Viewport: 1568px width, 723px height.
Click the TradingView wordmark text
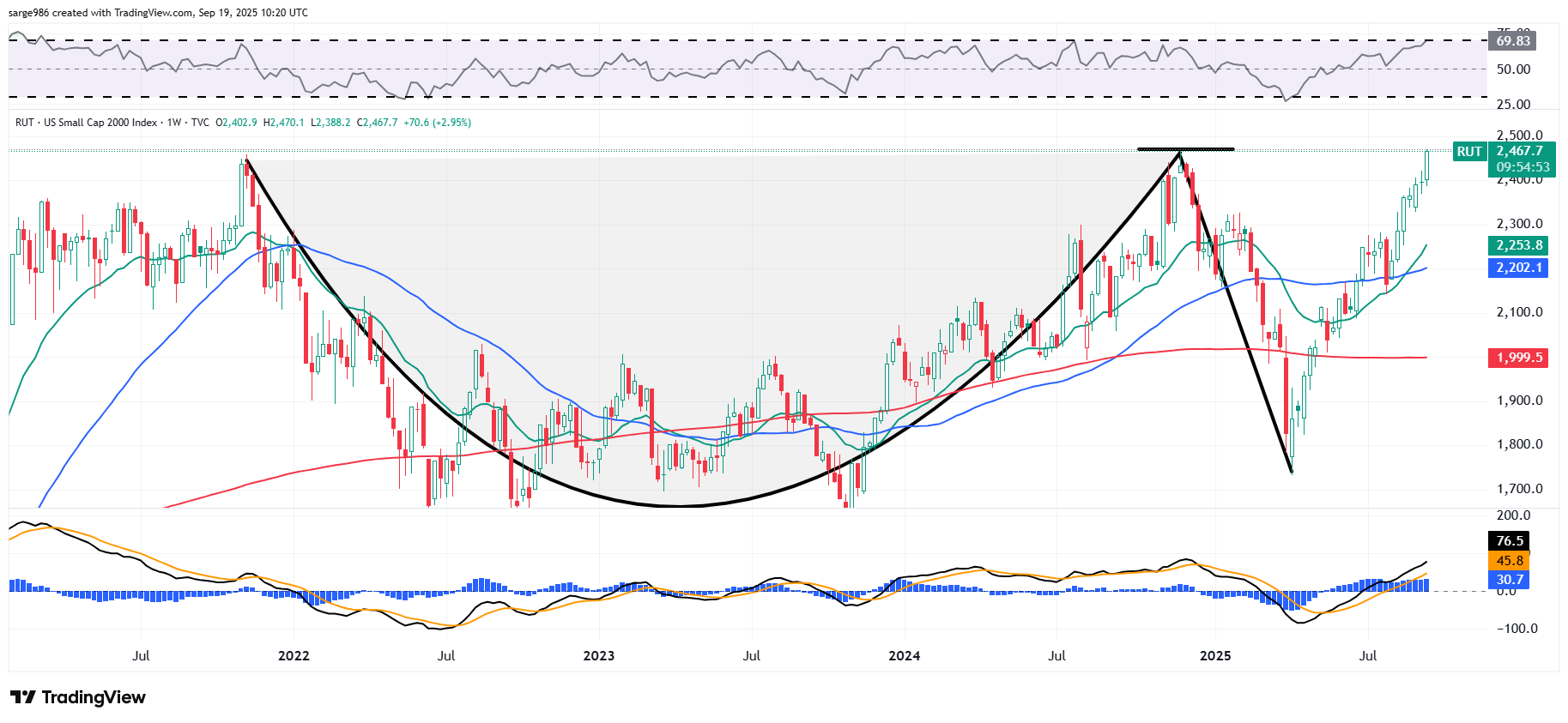(94, 697)
